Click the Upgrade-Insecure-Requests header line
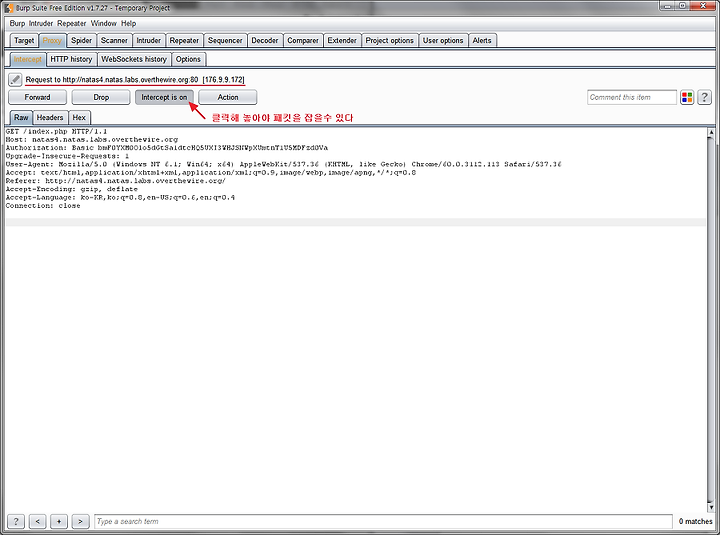 68,156
